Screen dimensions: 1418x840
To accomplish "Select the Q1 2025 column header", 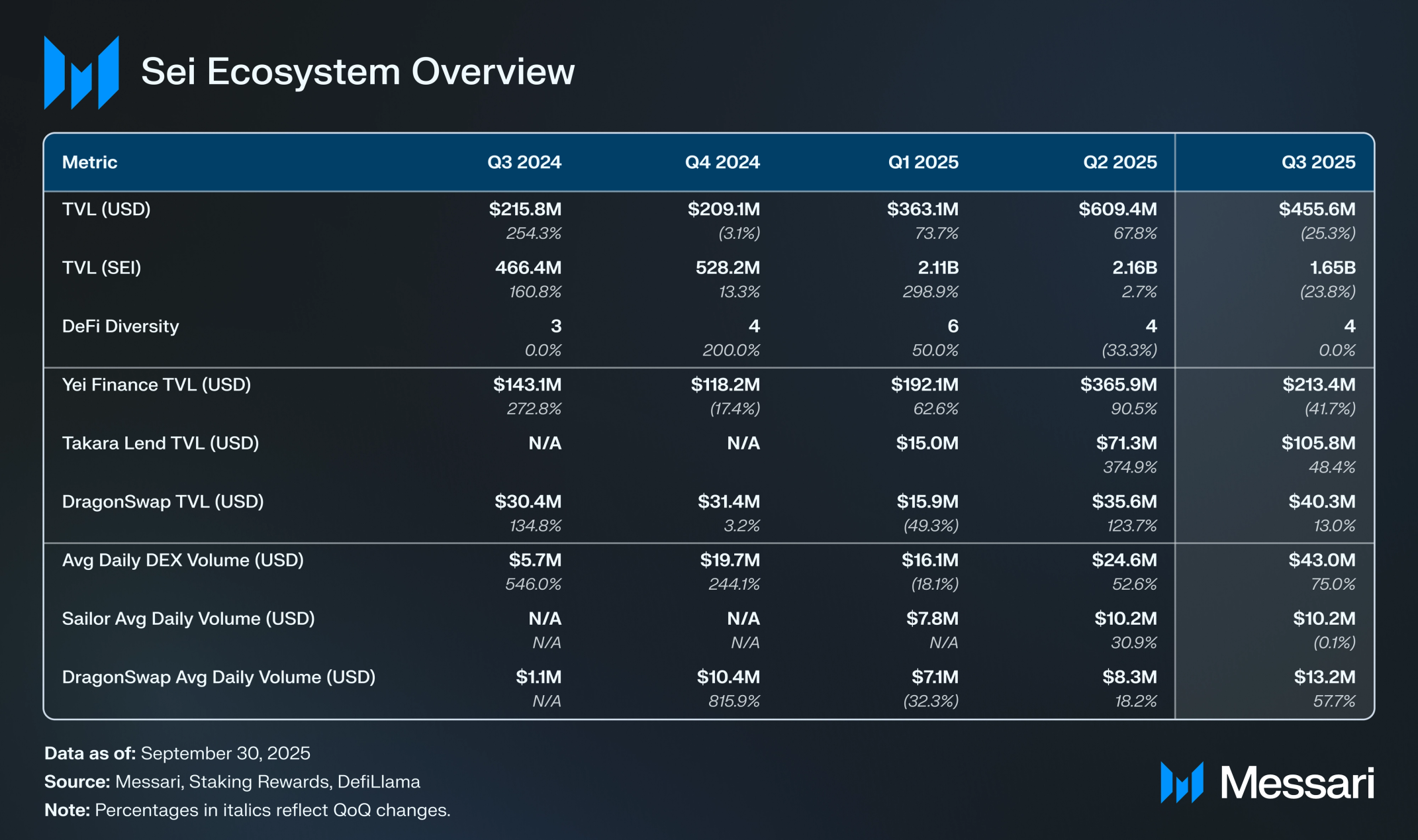I will (x=923, y=162).
